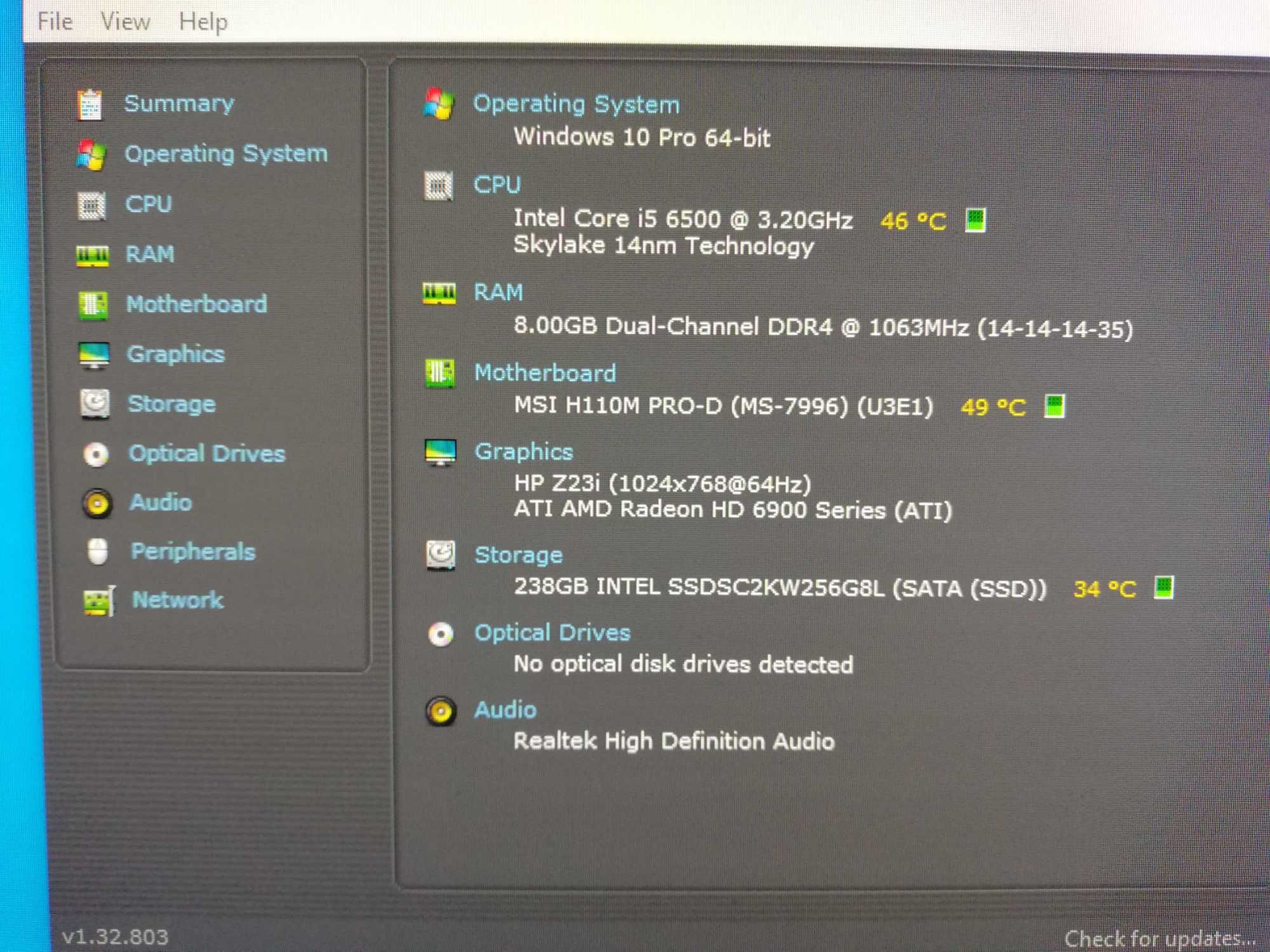The height and width of the screenshot is (952, 1270).
Task: Click the Realtek High Definition Audio text
Action: pos(674,741)
